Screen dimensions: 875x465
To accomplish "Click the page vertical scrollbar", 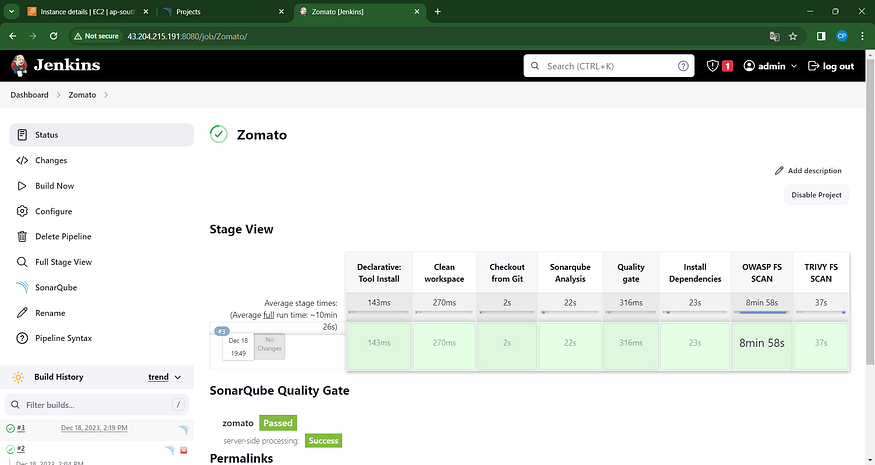I will click(870, 210).
